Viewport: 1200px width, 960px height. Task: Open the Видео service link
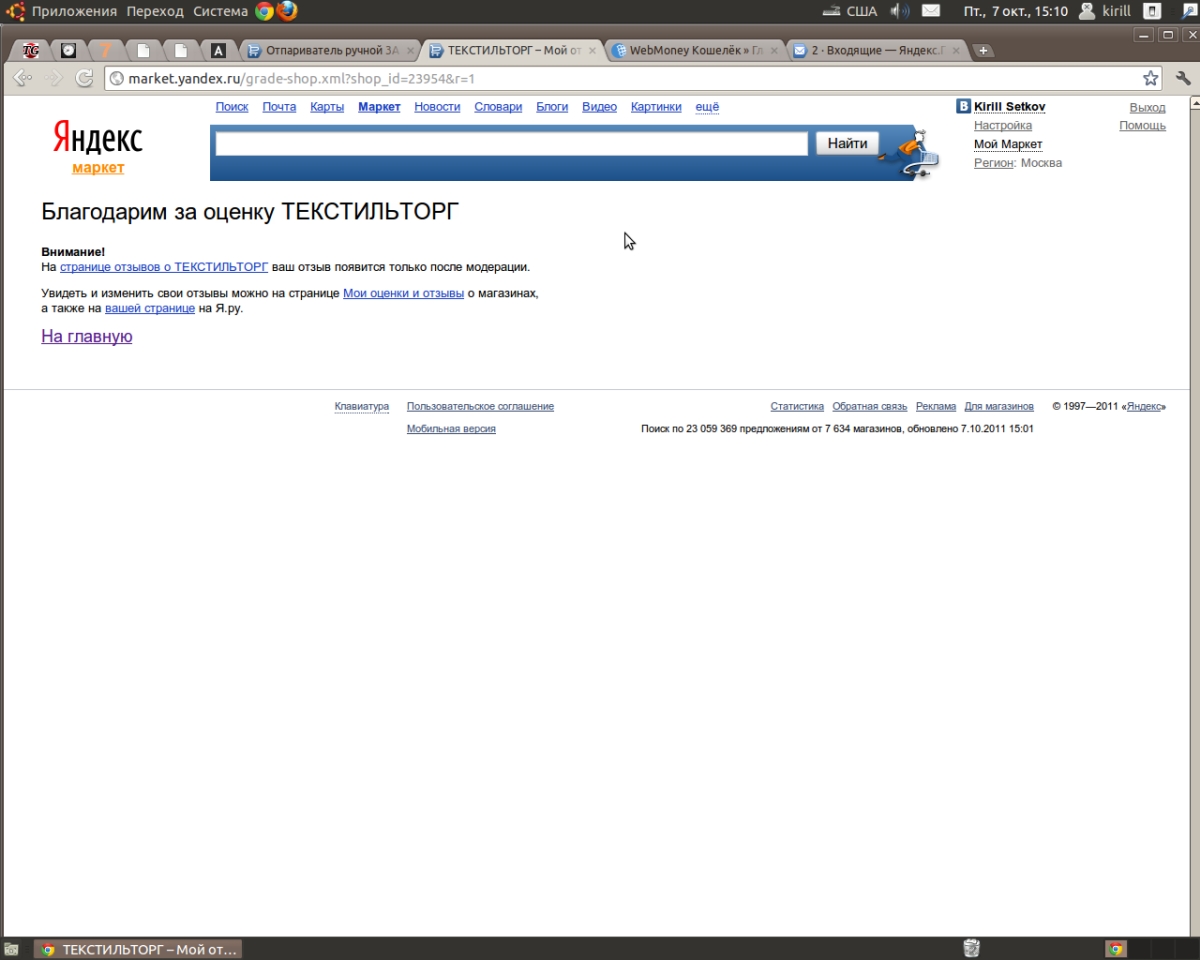coord(599,107)
